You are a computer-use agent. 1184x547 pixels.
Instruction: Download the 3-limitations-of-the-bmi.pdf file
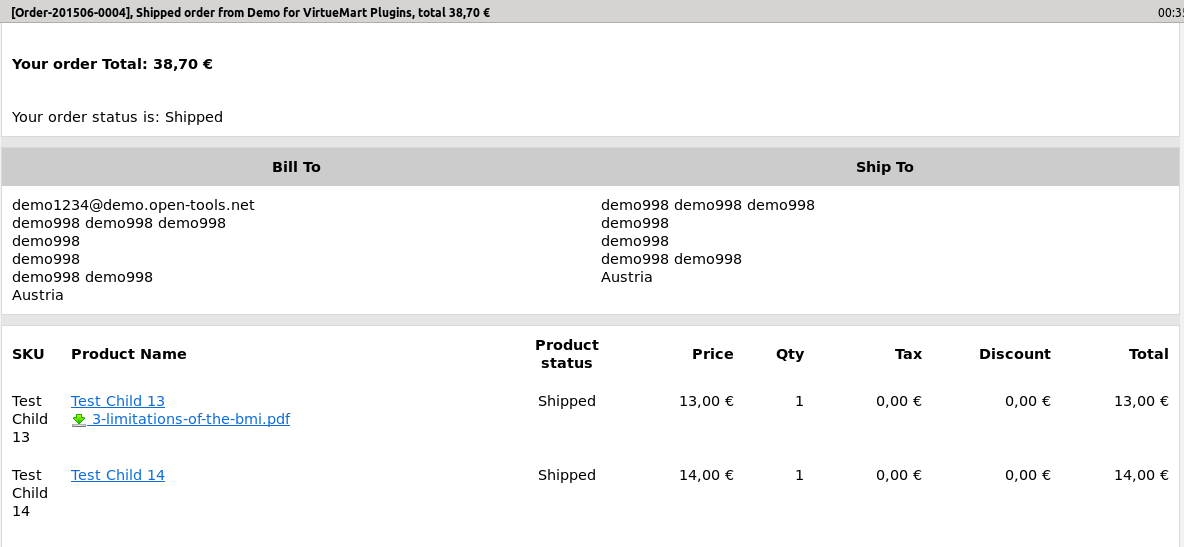190,419
